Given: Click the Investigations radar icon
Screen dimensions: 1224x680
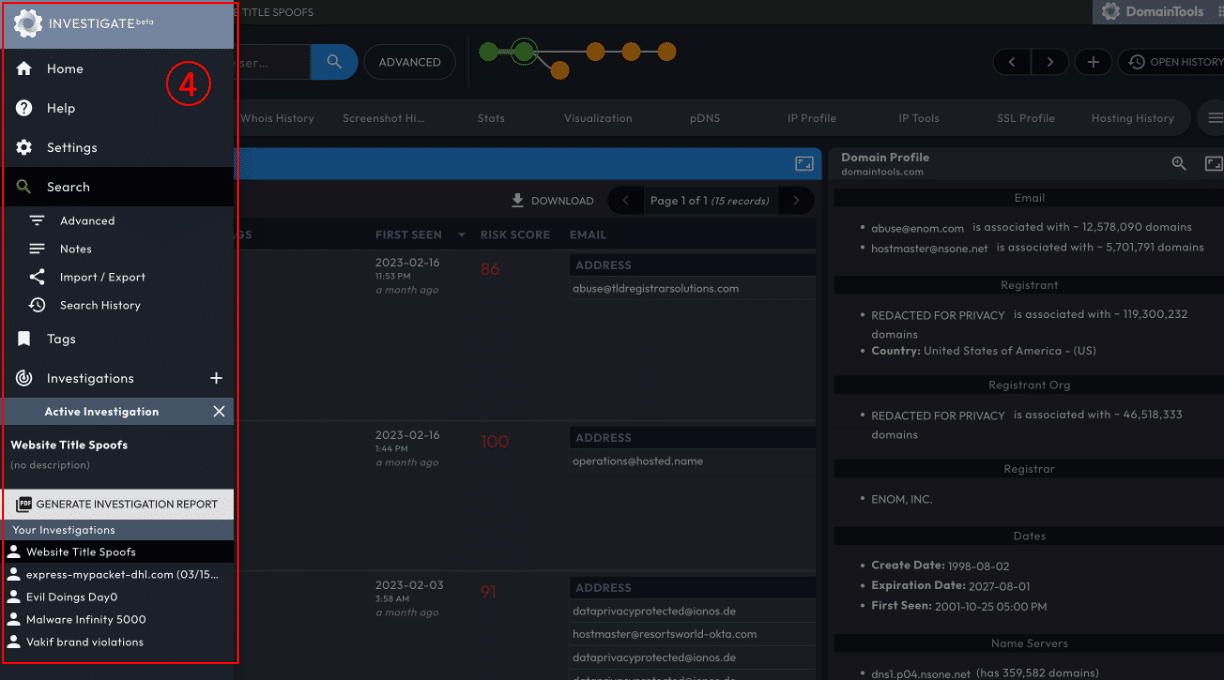Looking at the screenshot, I should (x=24, y=378).
